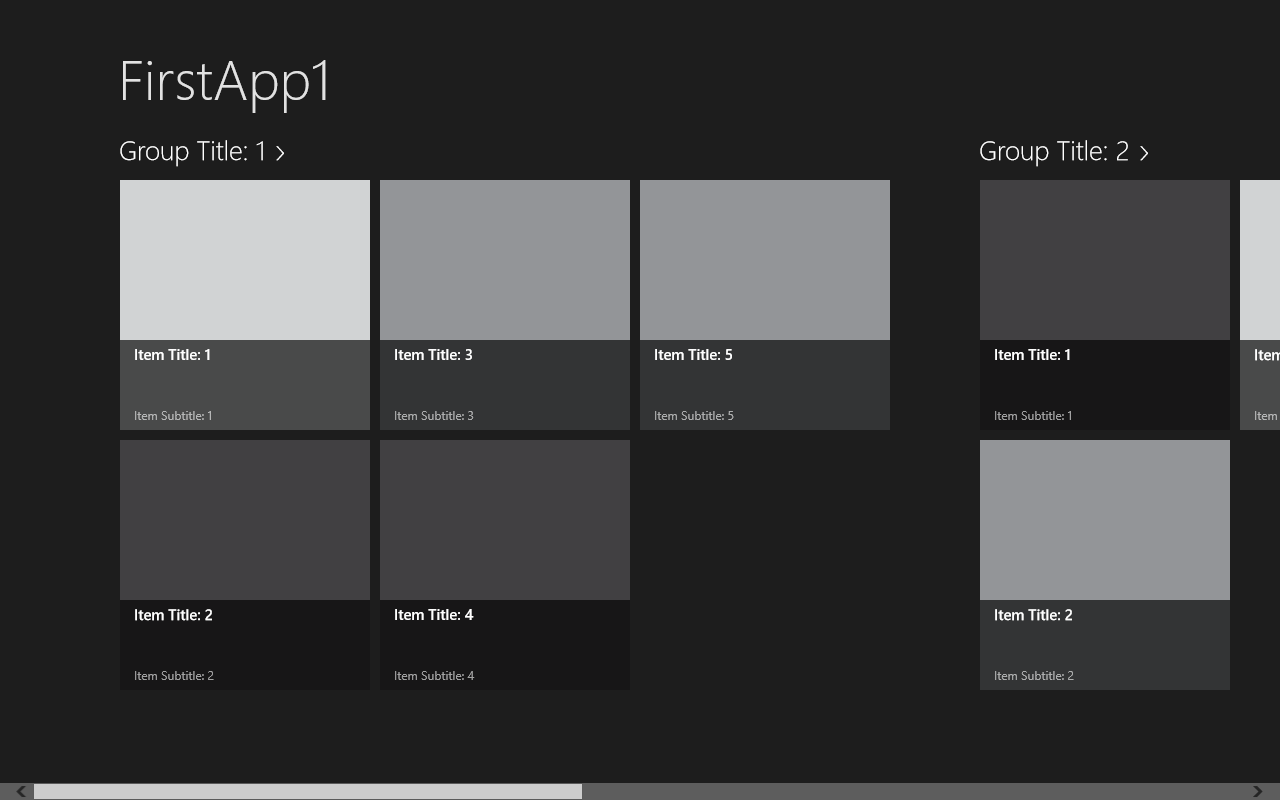Click the 'Item Subtitle: 4' text
Screen dimensions: 1280x800
point(434,676)
